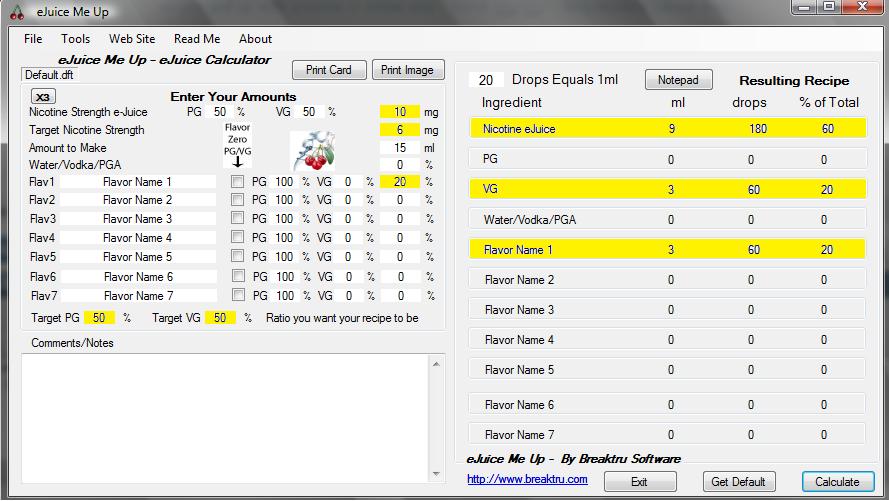Click the Print Card button
The image size is (889, 501).
(329, 70)
